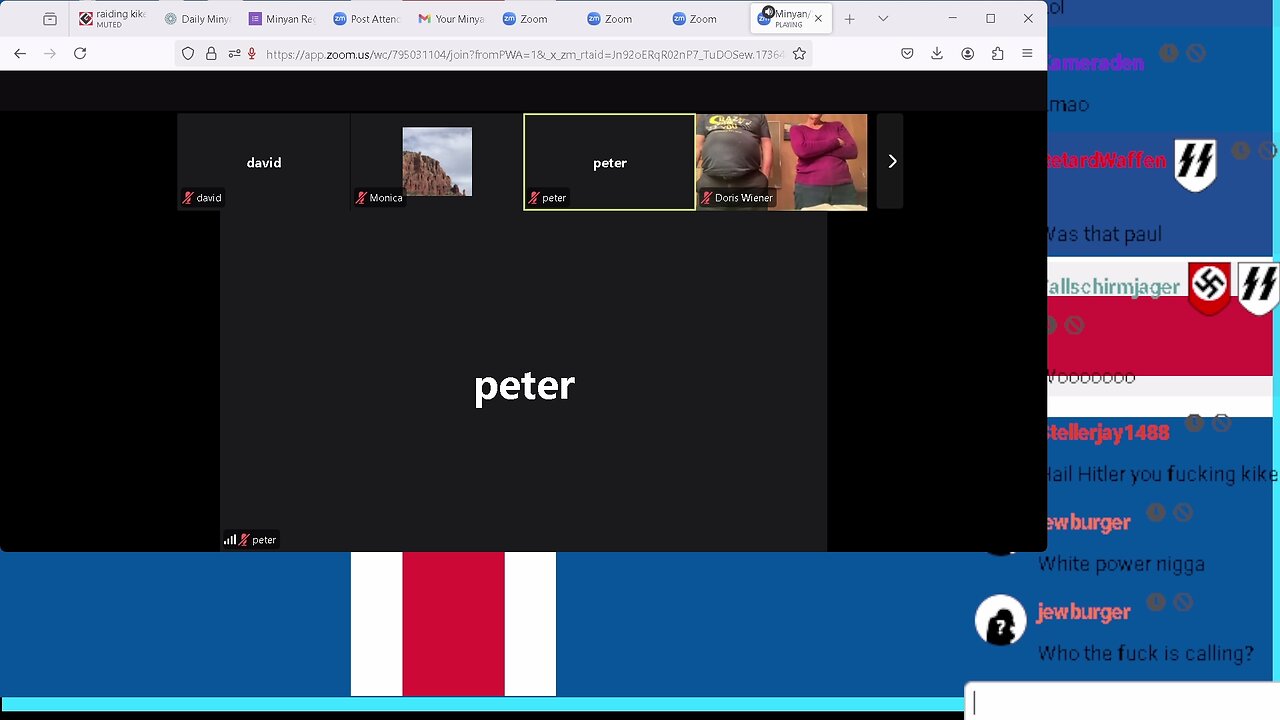Expand the list all tabs chevron

883,19
